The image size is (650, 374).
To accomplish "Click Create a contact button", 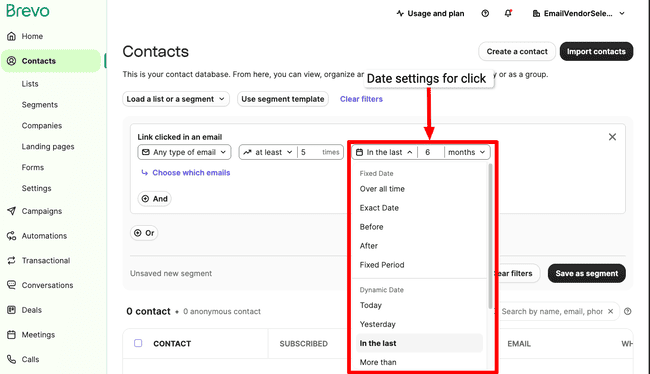I will [517, 51].
